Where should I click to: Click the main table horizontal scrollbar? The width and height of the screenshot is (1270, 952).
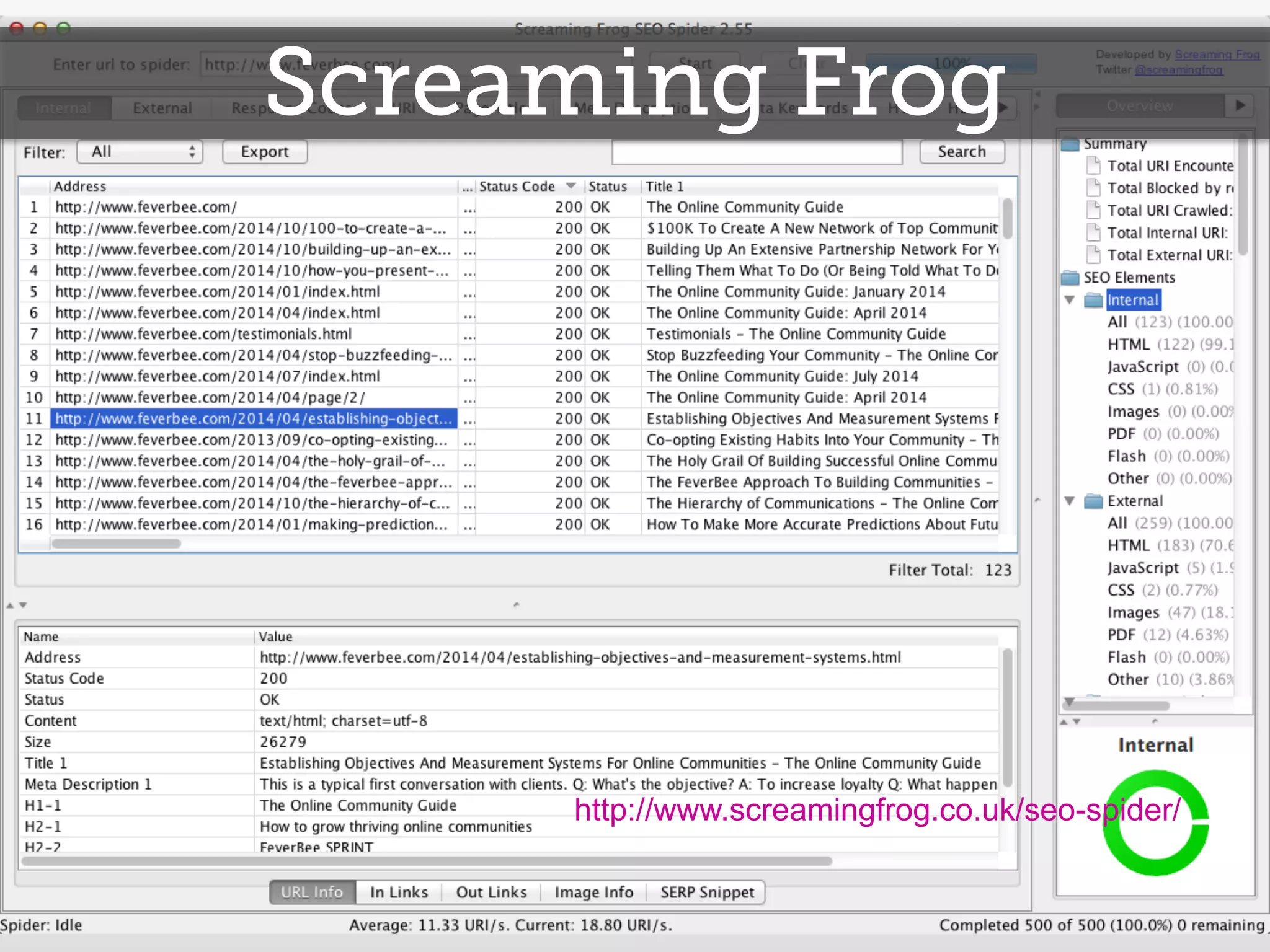[x=117, y=544]
